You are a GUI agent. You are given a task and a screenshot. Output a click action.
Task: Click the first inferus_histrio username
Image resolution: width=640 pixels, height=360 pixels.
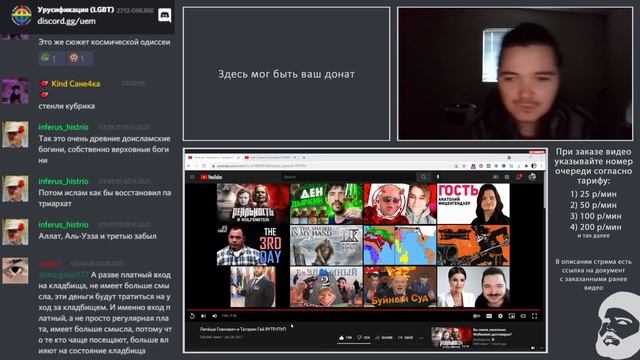point(63,127)
